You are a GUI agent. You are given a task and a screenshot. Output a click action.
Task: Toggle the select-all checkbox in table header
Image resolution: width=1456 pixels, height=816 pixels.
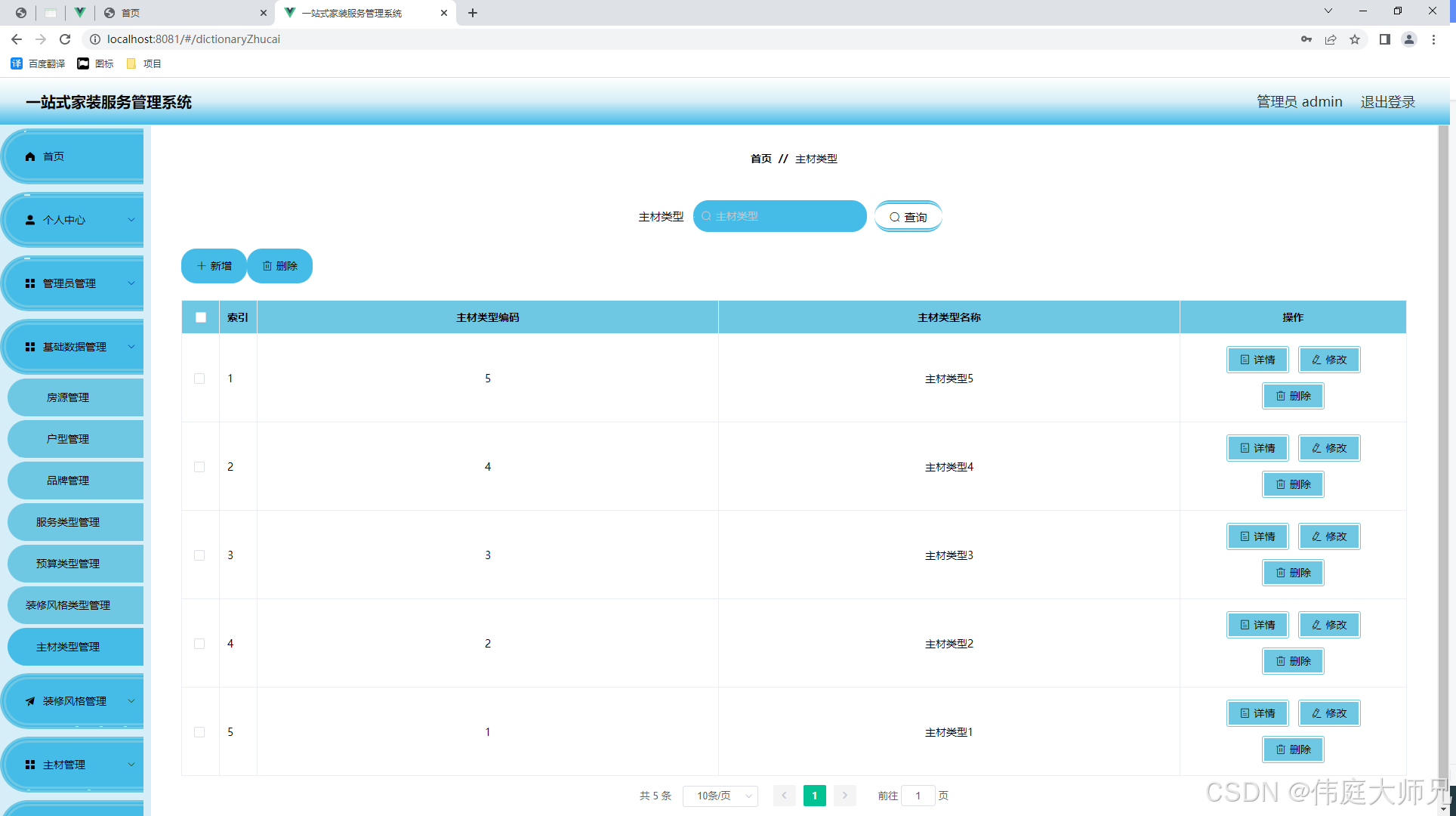coord(201,317)
